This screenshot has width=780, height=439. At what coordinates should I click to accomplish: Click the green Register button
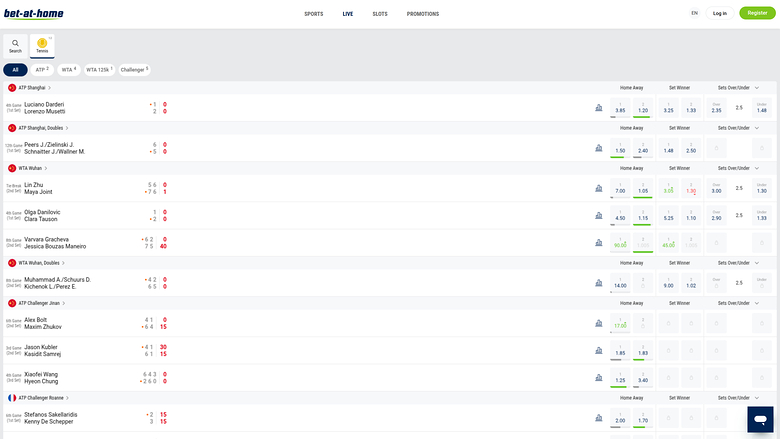point(757,13)
